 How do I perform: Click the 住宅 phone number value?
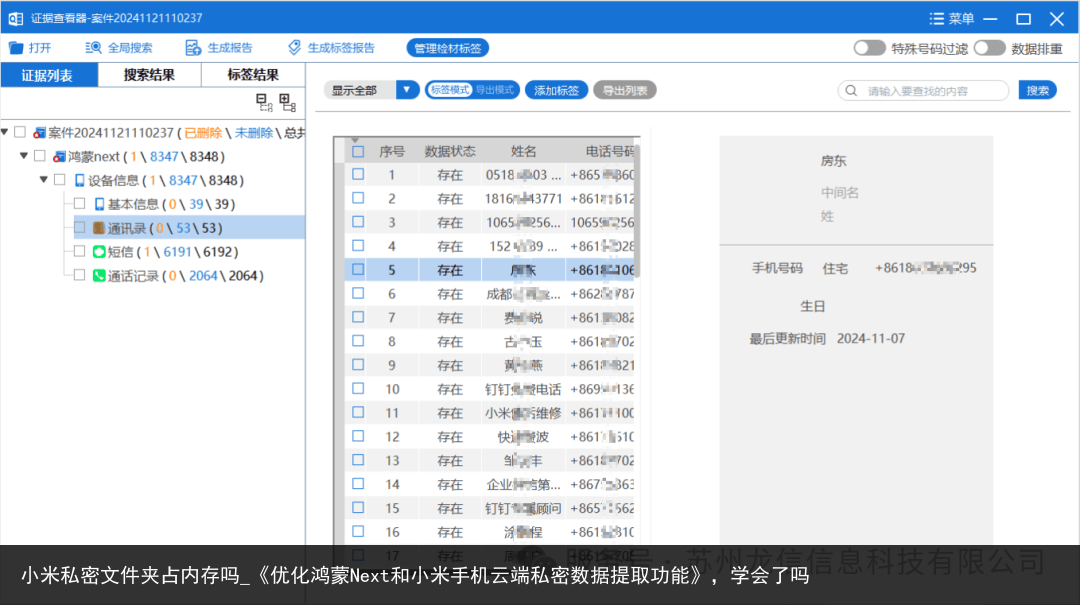click(926, 268)
